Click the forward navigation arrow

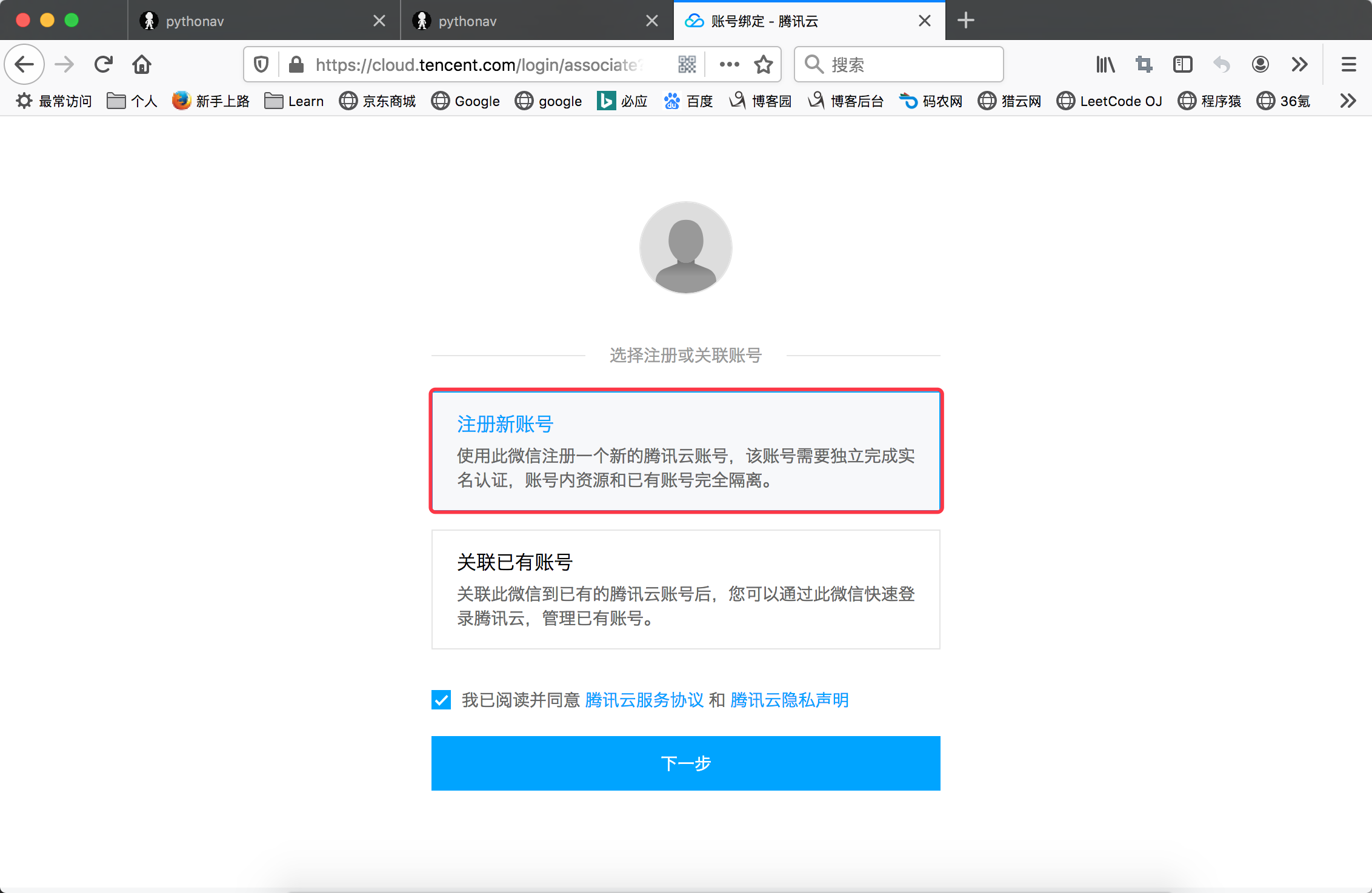coord(64,64)
